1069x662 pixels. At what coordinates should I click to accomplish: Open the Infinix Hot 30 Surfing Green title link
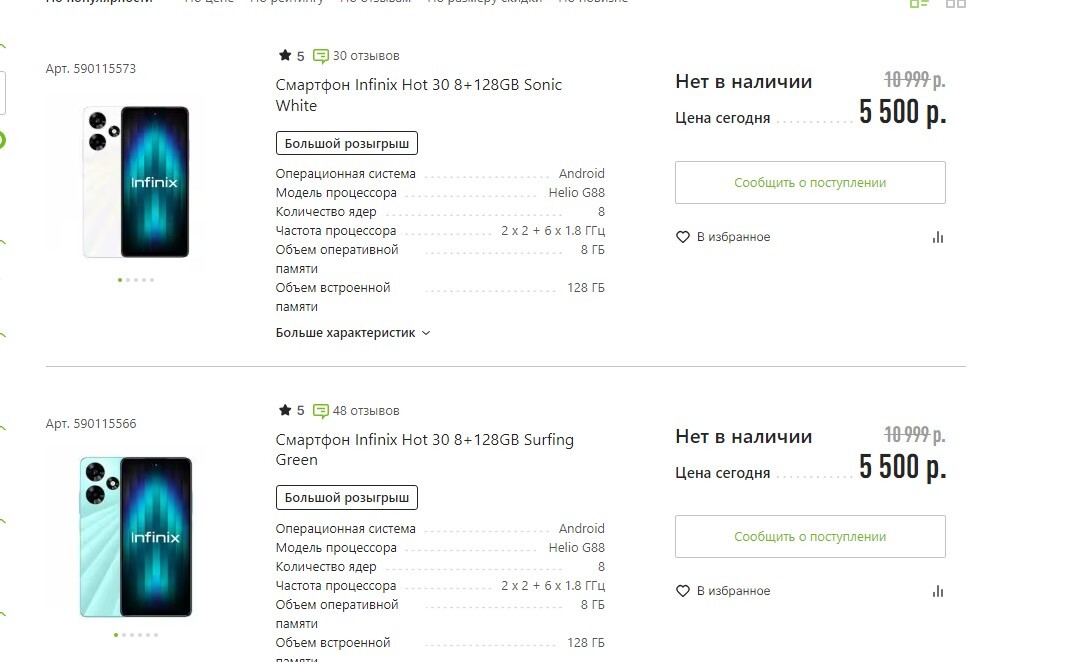pos(424,450)
